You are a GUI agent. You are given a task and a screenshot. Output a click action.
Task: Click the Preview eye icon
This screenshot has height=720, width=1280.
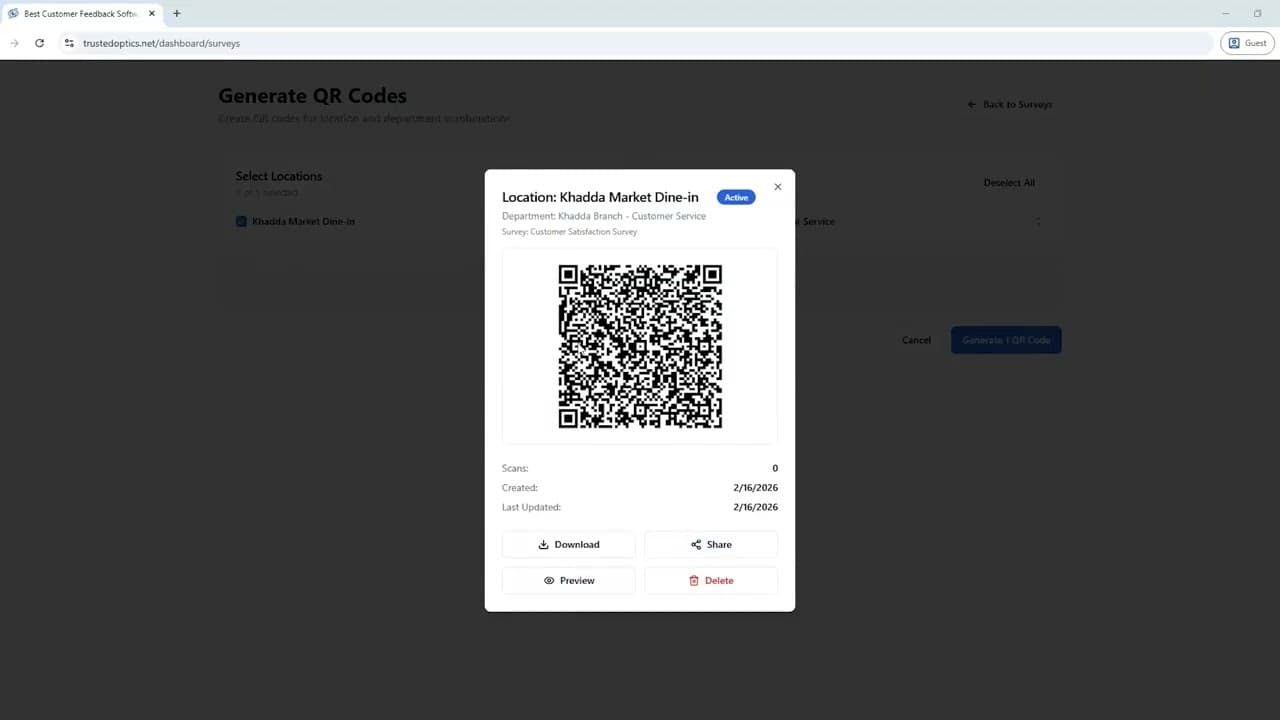549,580
